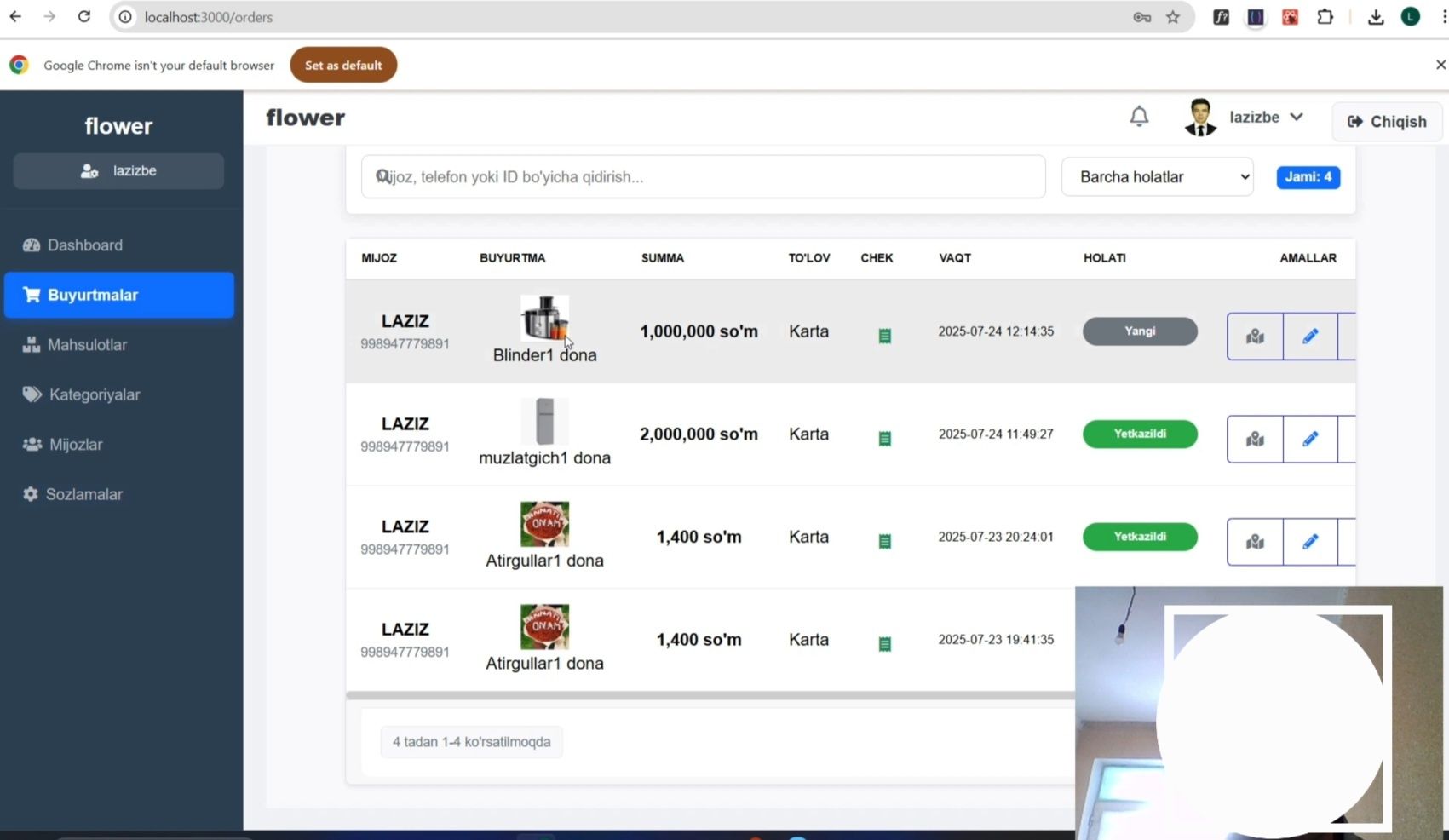Open the saved passwords key icon
This screenshot has width=1449, height=840.
1141,17
